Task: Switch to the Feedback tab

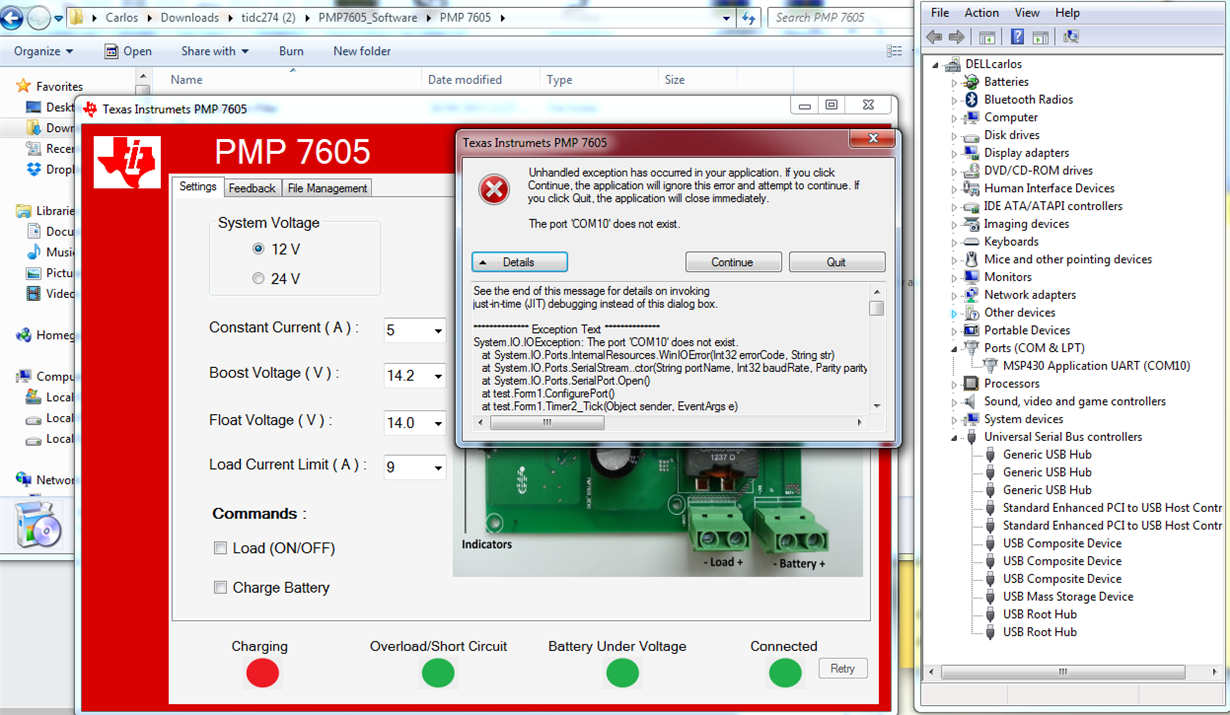Action: click(x=252, y=188)
